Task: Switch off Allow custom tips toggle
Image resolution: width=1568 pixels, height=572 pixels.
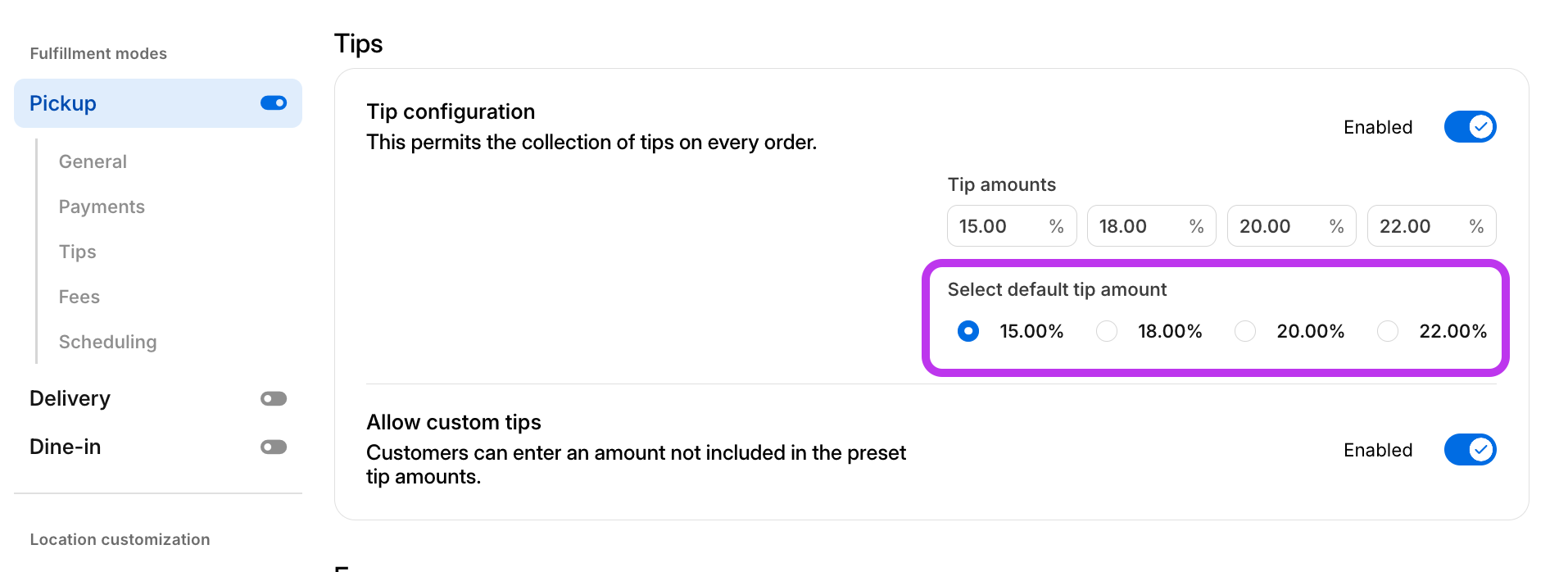Action: (1470, 450)
